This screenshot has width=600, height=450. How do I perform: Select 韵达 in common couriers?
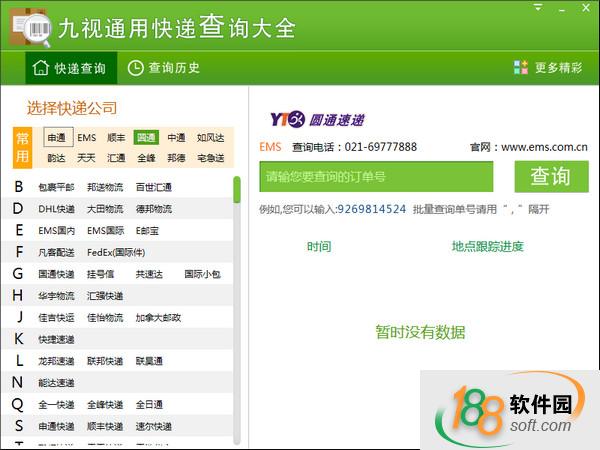pyautogui.click(x=56, y=158)
